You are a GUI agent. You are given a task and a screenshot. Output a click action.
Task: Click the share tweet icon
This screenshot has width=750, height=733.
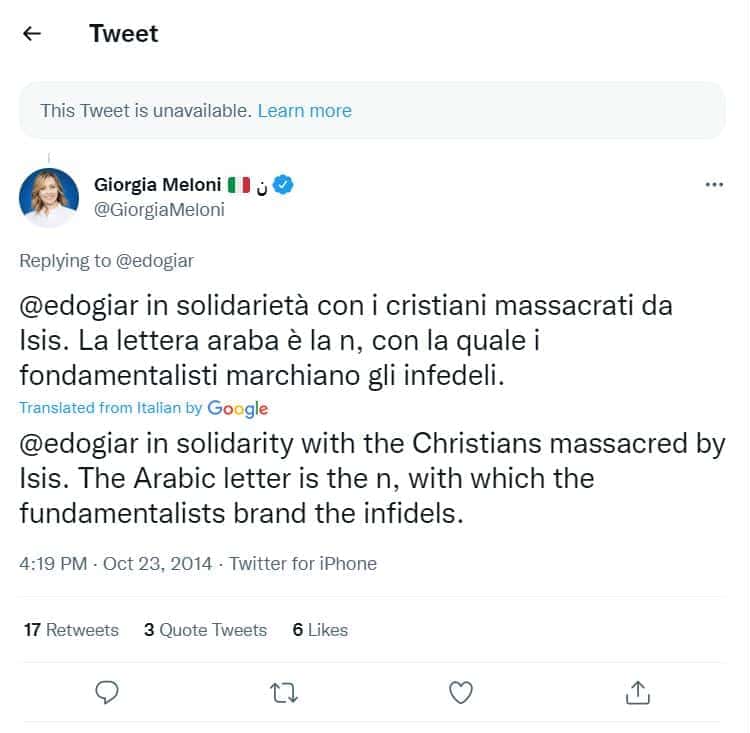(638, 691)
